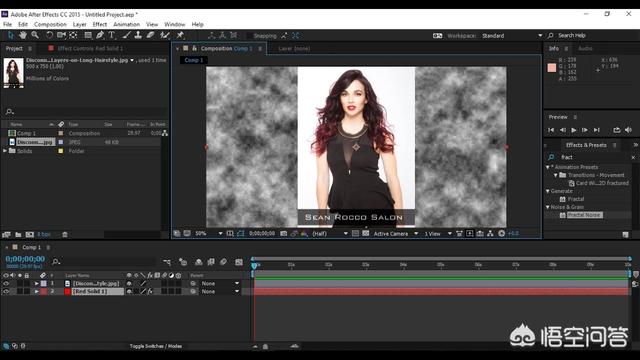Screen dimensions: 640x360
Task: Expand Red Solid 1 layer properties
Action: pyautogui.click(x=37, y=291)
